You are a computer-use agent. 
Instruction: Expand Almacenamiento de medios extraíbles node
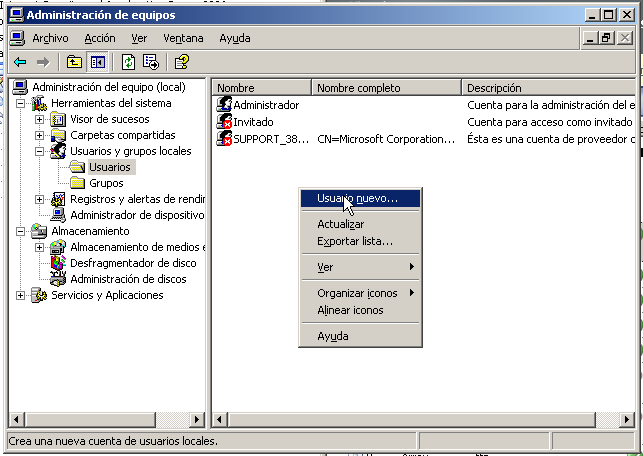pyautogui.click(x=39, y=247)
